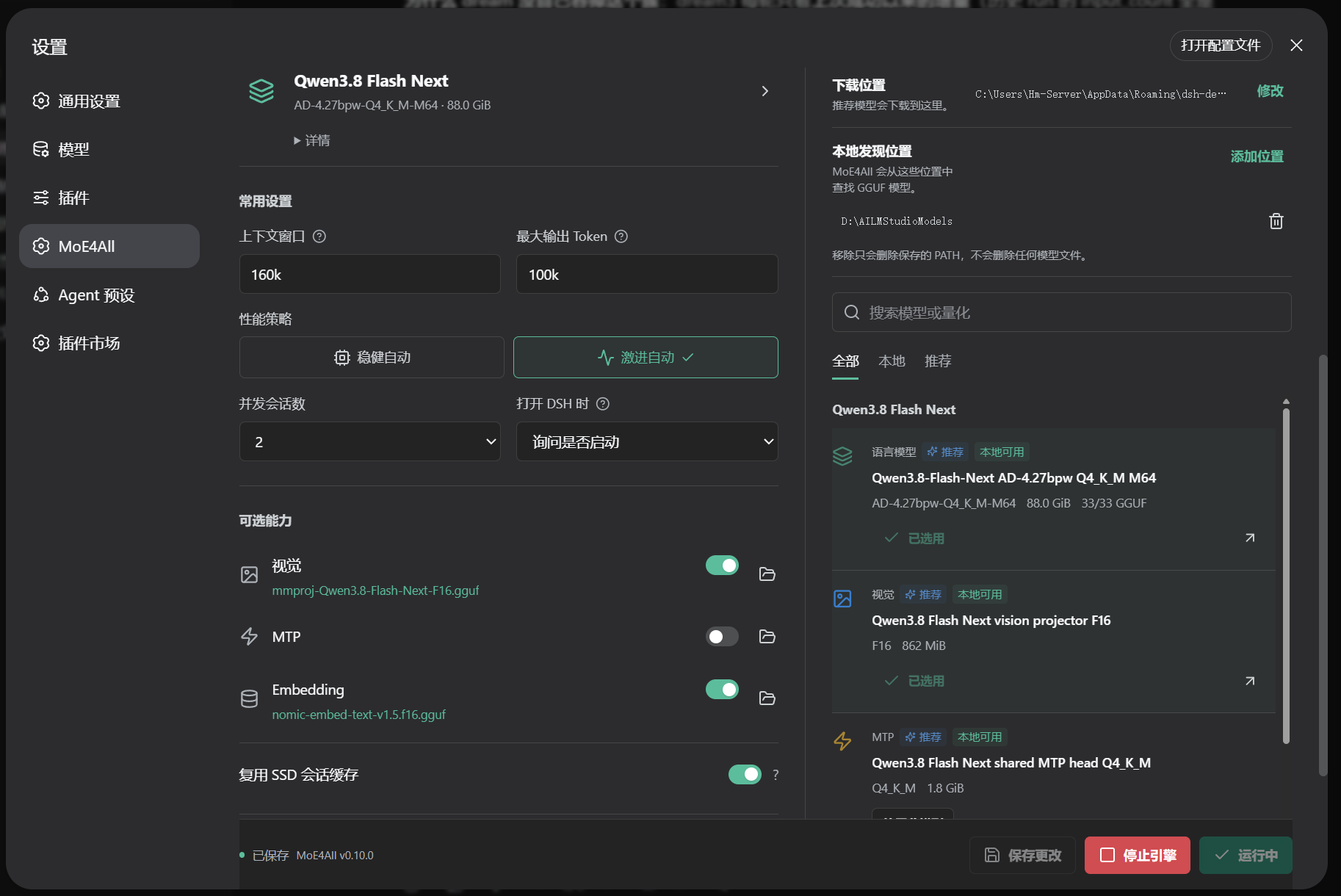Click the help icon next to 上下文窗口

coord(319,236)
